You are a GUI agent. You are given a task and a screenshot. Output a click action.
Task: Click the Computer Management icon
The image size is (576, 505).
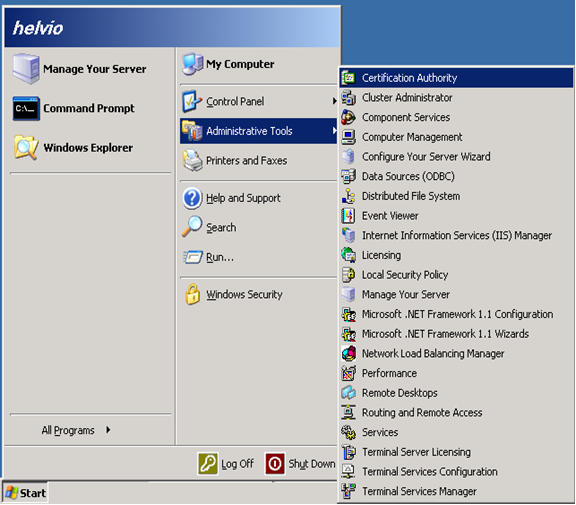coord(348,137)
